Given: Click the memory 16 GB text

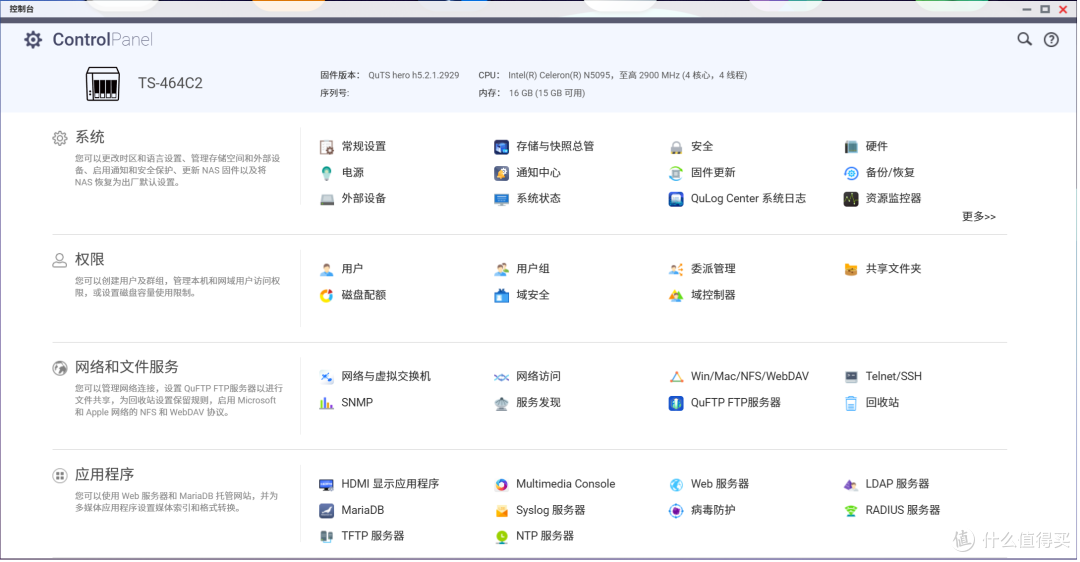Looking at the screenshot, I should click(547, 93).
